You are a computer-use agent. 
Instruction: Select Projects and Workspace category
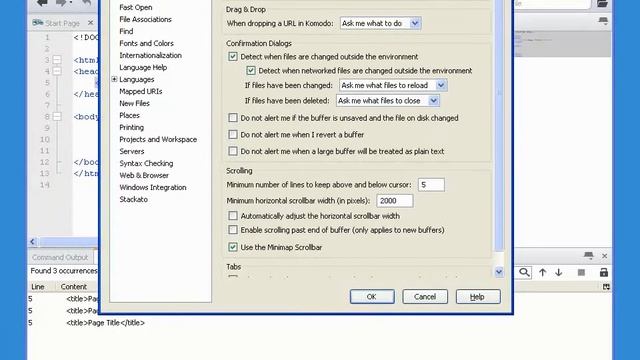(x=158, y=139)
